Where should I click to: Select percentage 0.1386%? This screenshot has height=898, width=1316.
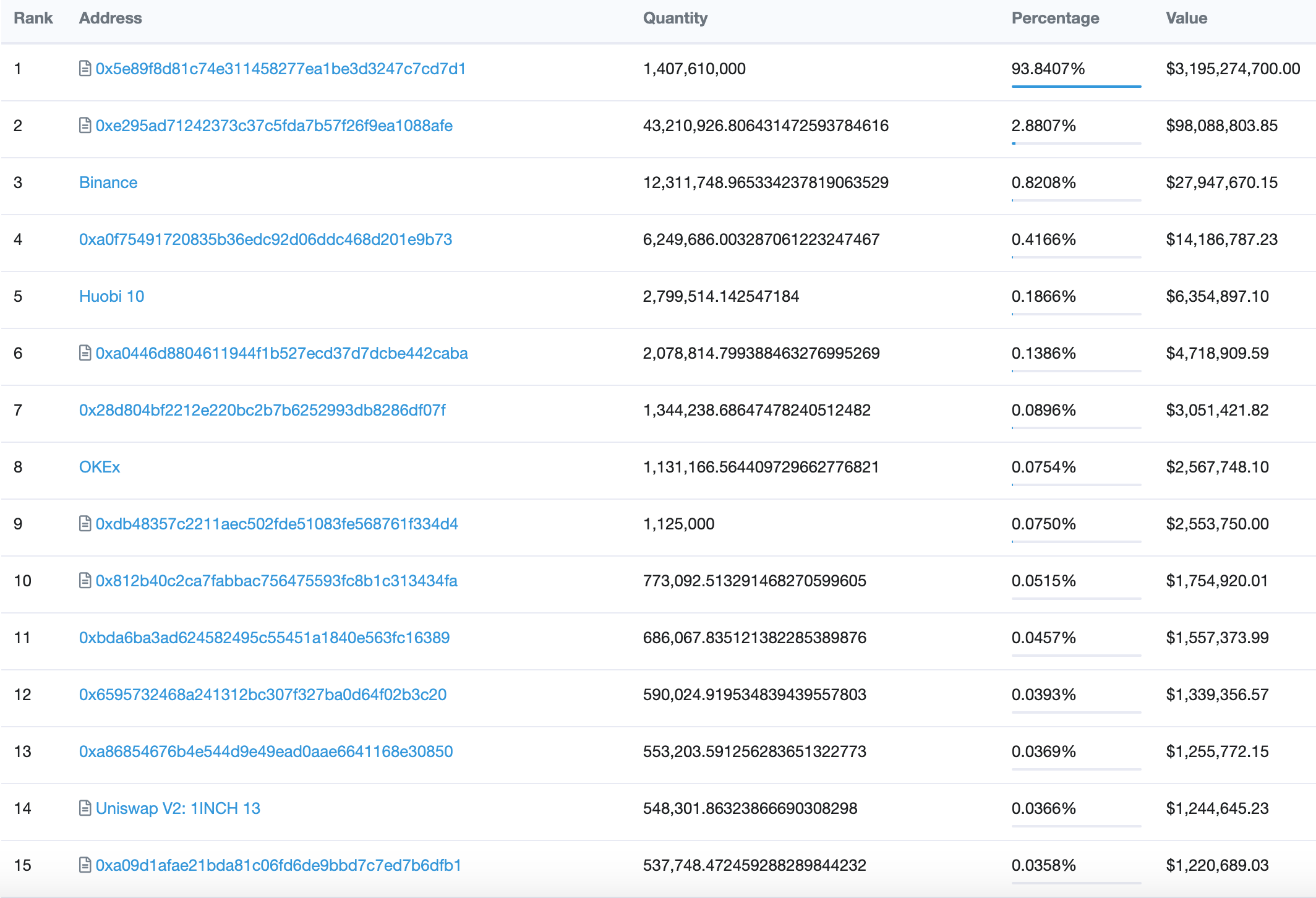[1044, 353]
